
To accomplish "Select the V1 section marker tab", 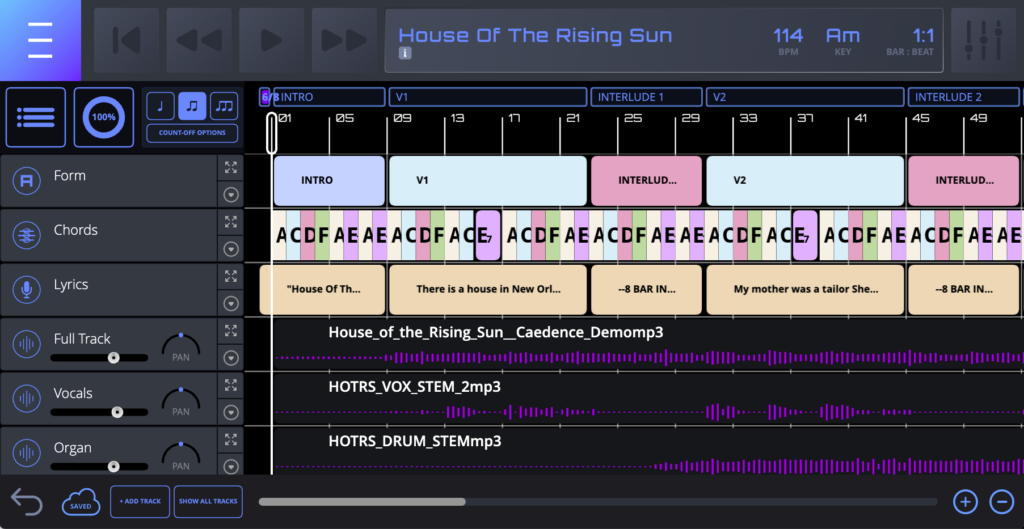I will pyautogui.click(x=488, y=97).
